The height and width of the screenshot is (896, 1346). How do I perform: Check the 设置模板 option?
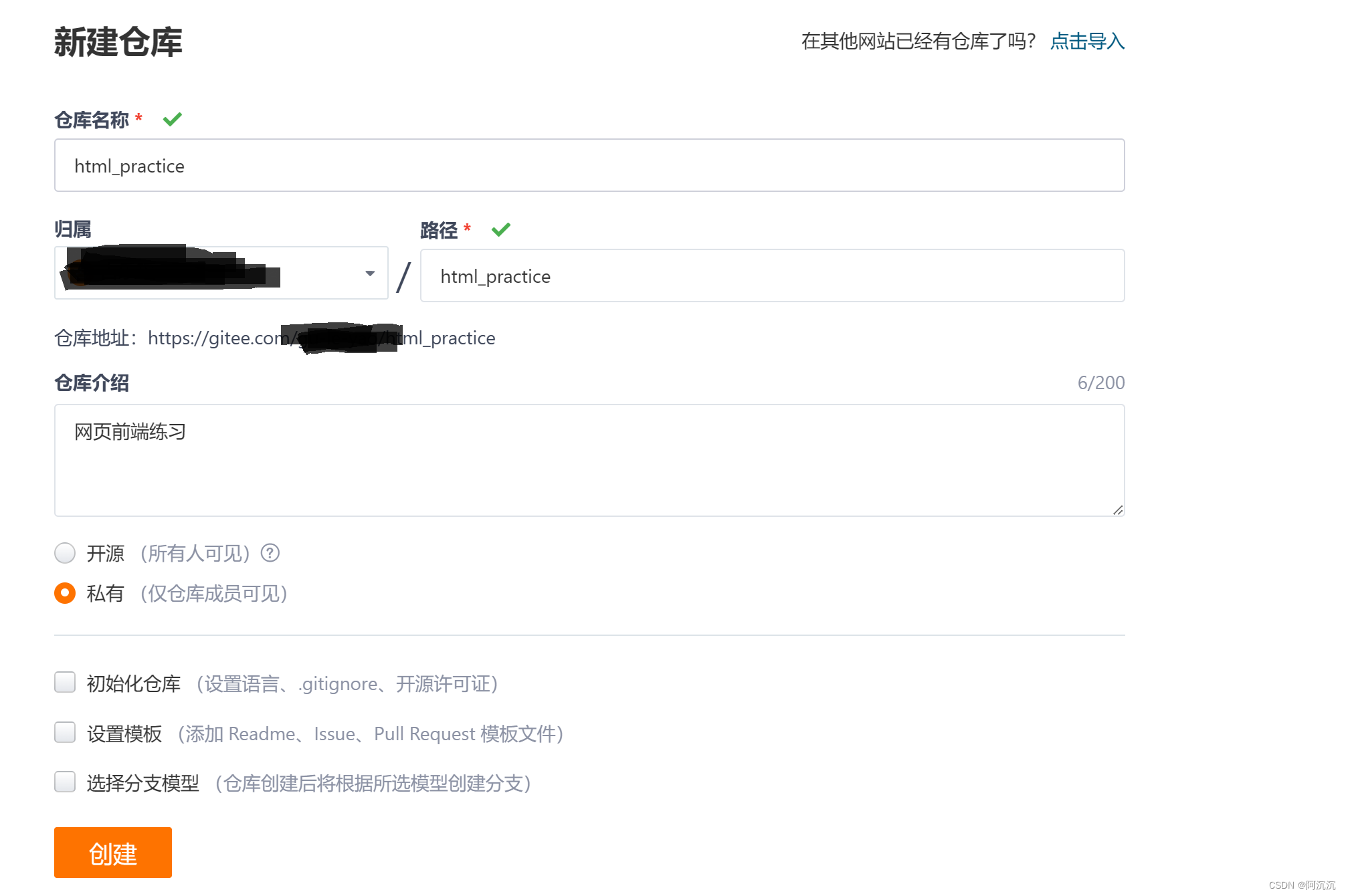click(65, 733)
